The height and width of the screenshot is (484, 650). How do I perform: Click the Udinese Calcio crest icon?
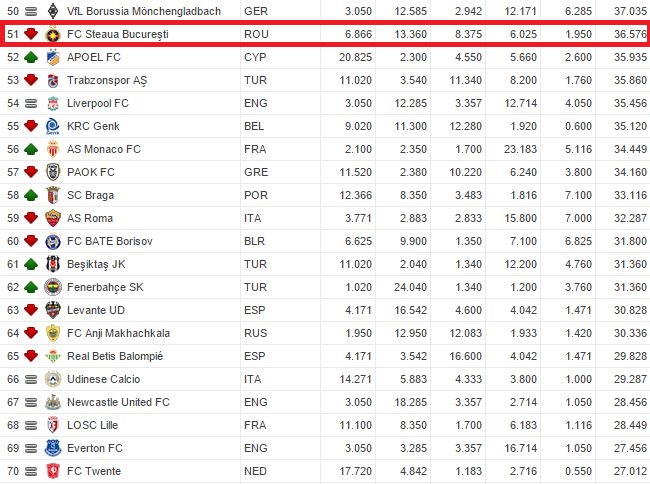click(x=53, y=379)
